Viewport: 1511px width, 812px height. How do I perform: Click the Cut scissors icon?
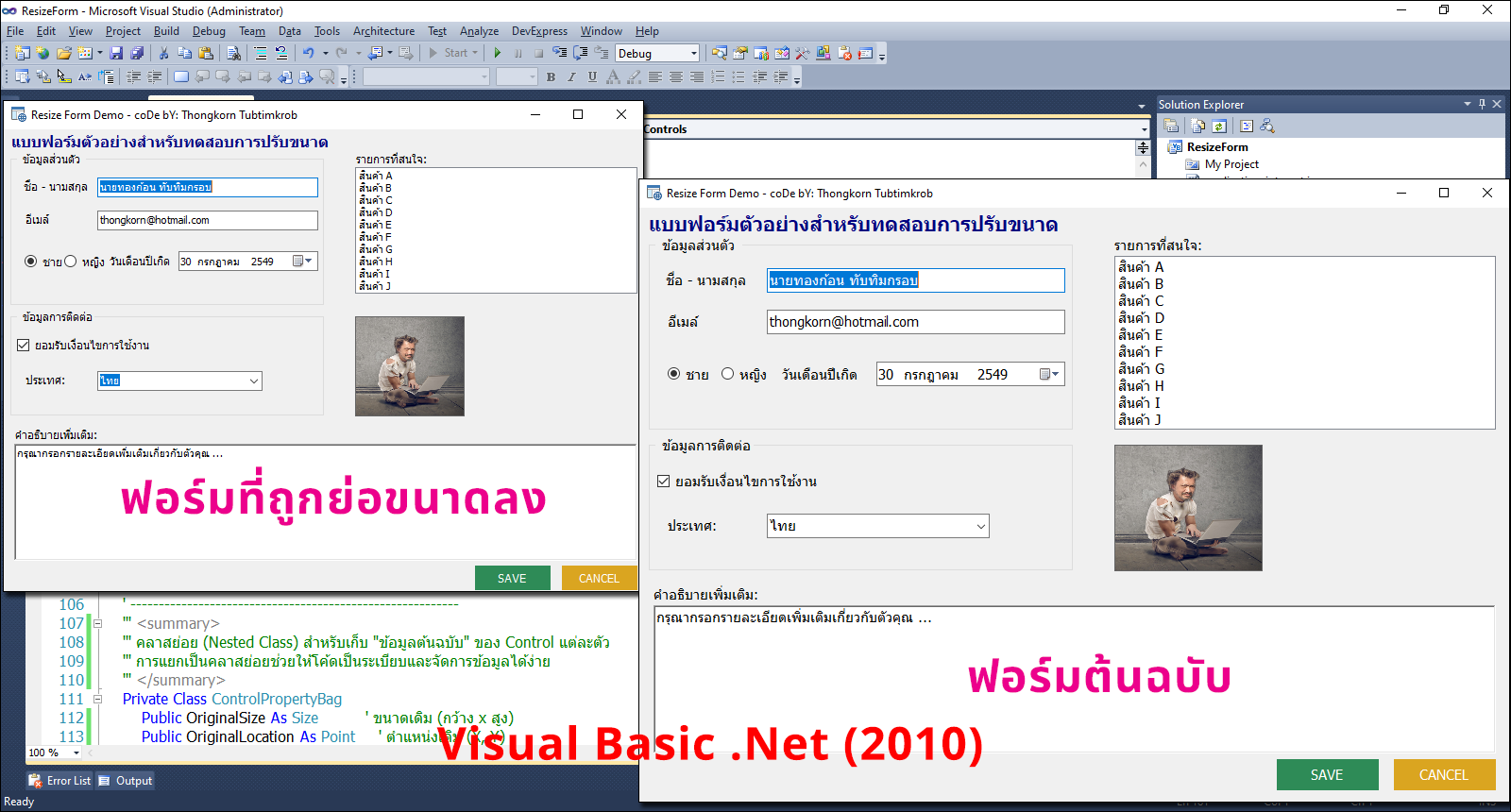(x=165, y=53)
